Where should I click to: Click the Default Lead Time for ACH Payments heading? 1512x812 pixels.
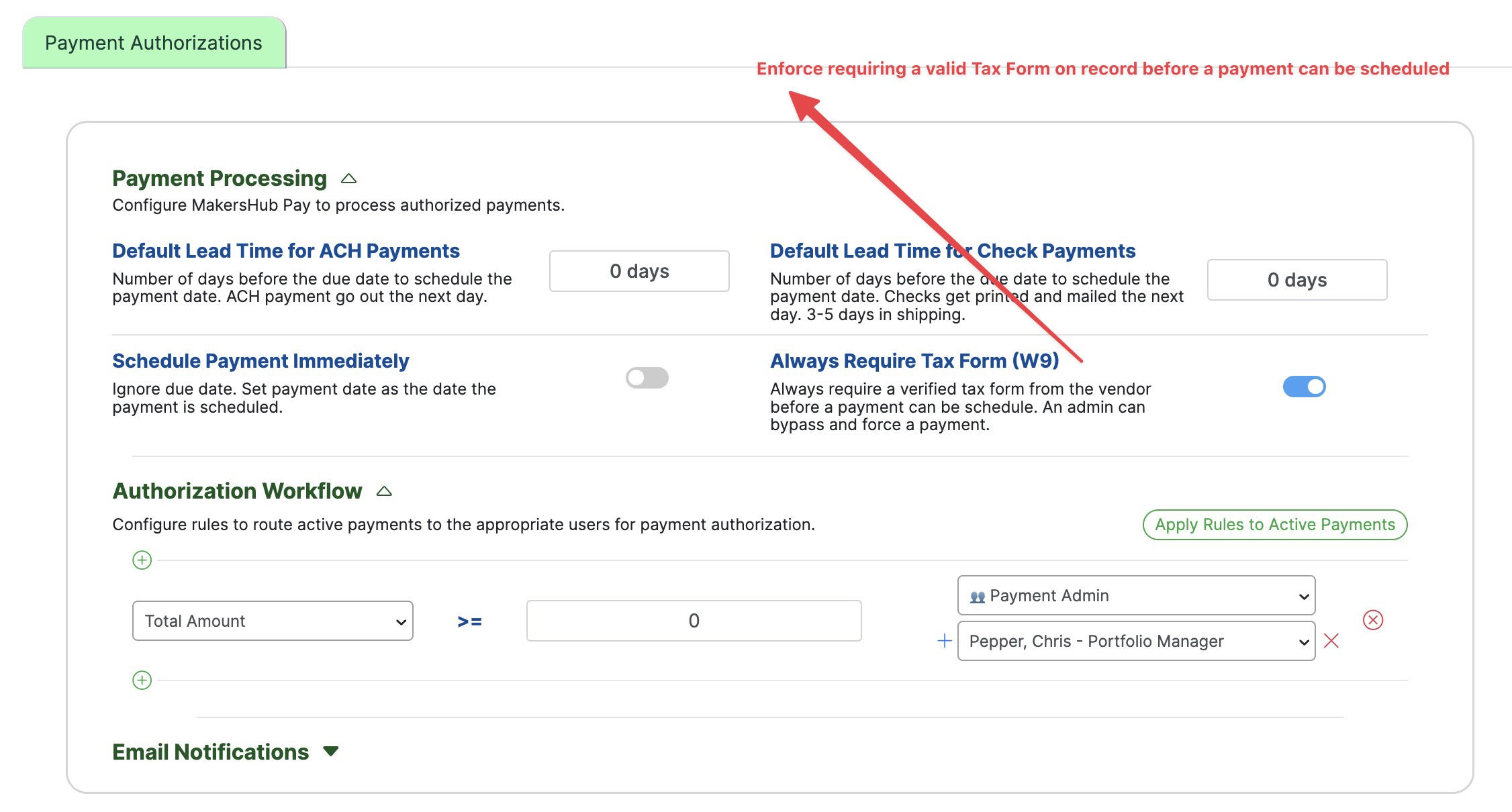tap(286, 251)
